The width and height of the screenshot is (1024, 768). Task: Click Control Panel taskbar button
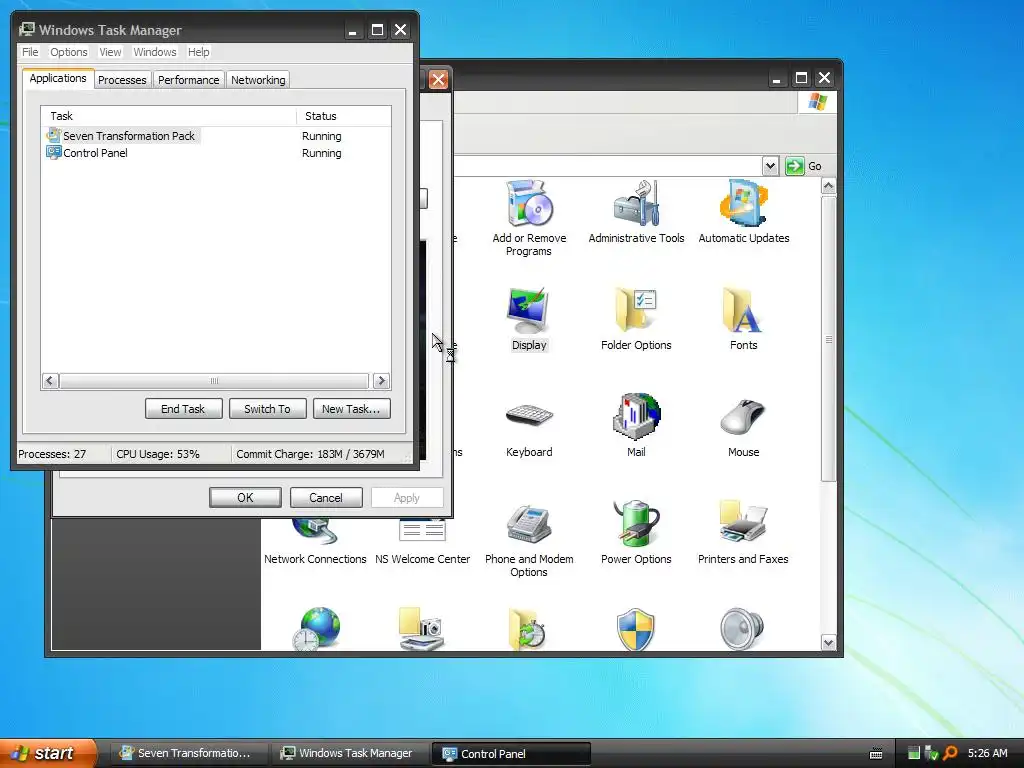coord(511,754)
